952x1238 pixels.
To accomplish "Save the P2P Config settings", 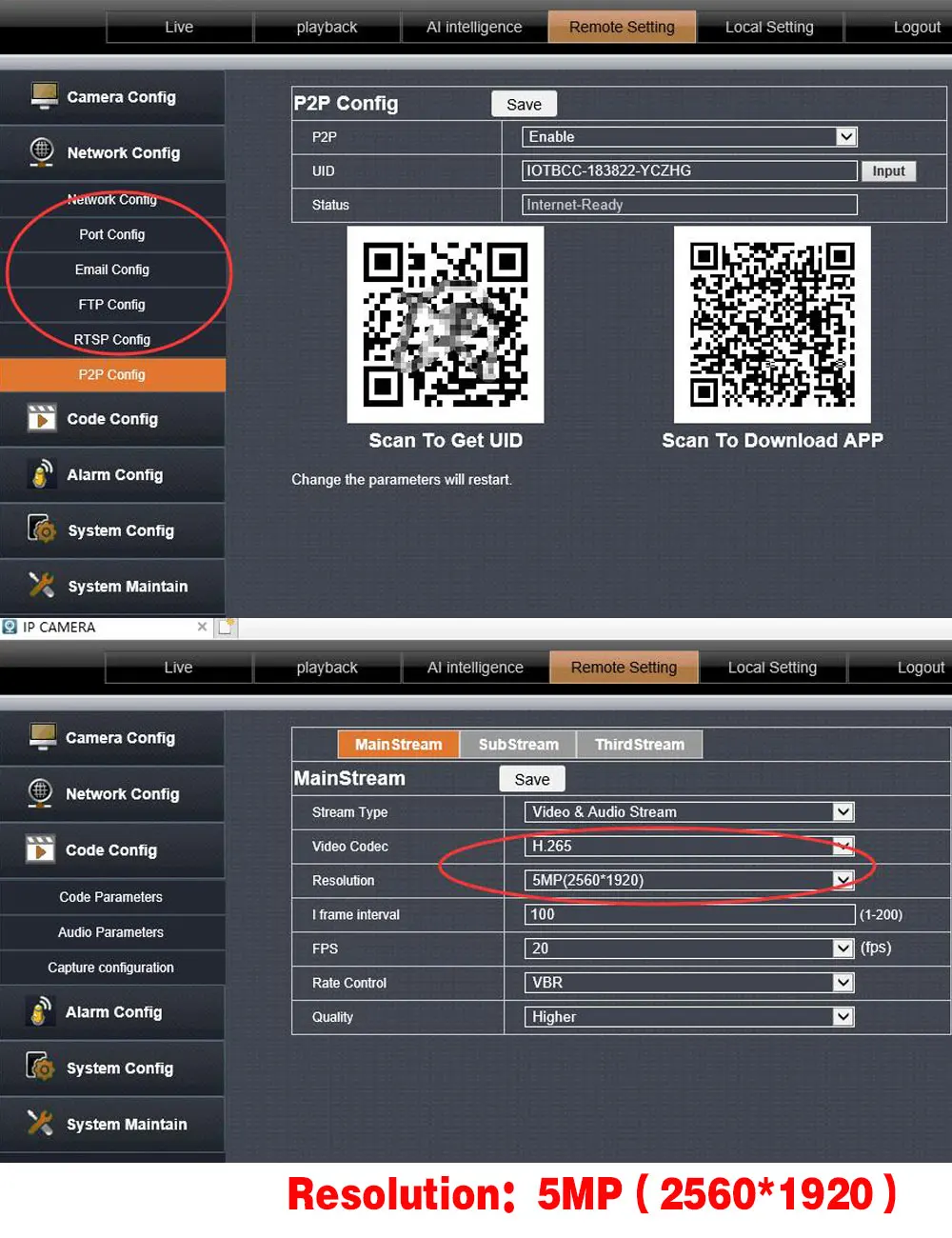I will coord(524,104).
